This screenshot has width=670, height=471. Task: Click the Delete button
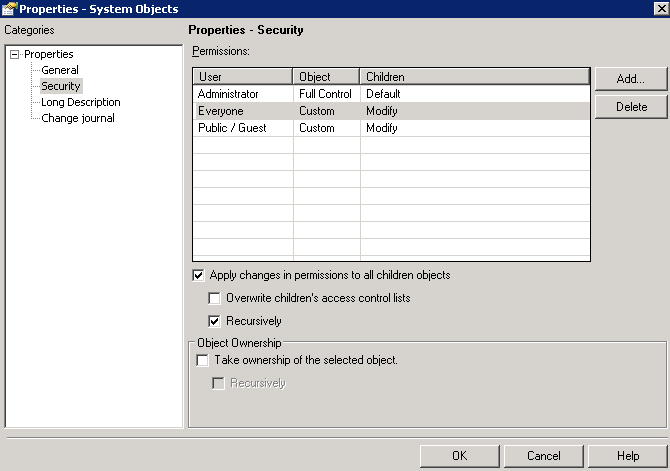point(630,107)
